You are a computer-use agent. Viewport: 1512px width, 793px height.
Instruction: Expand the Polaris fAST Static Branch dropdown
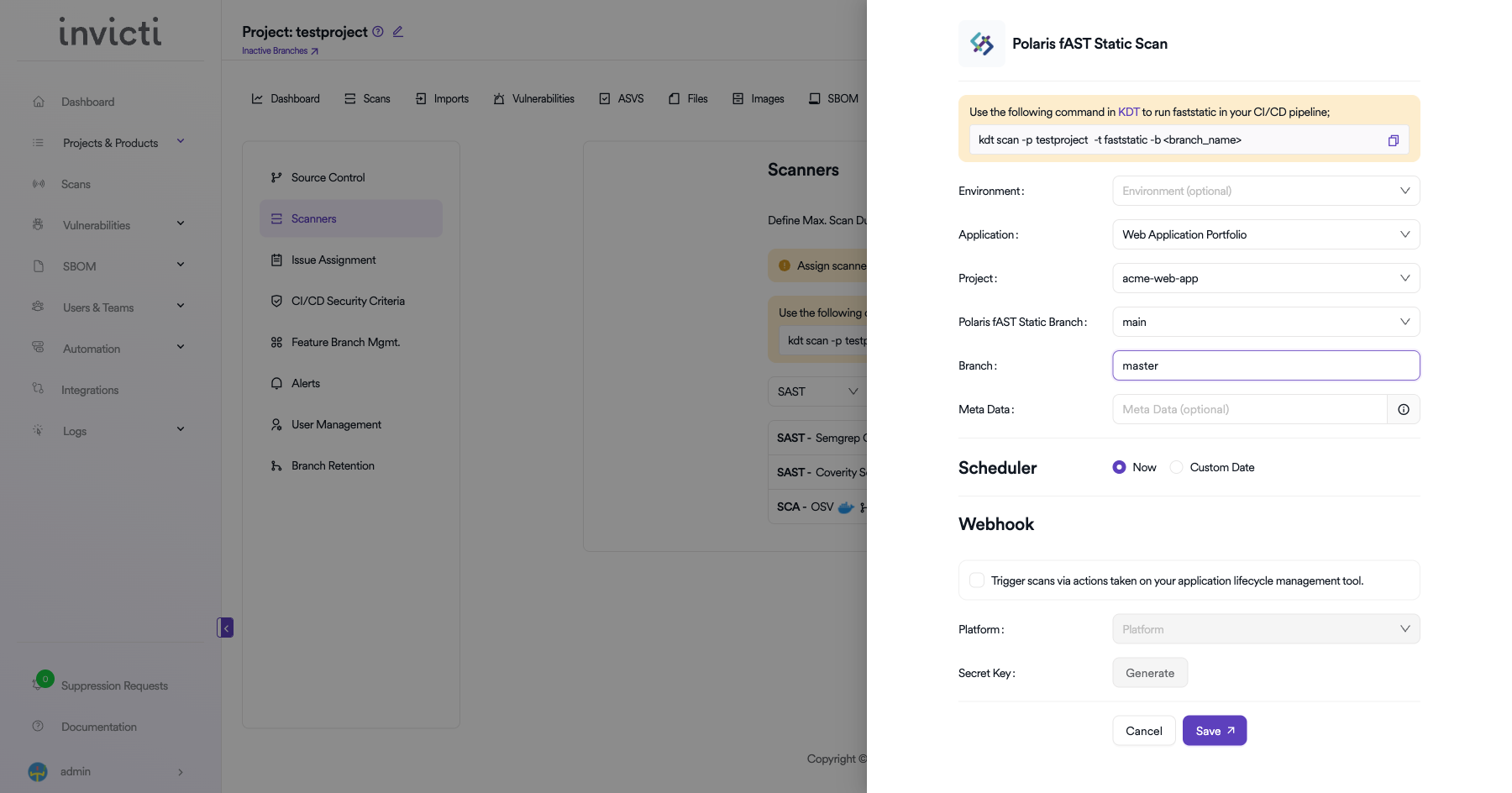coord(1265,322)
